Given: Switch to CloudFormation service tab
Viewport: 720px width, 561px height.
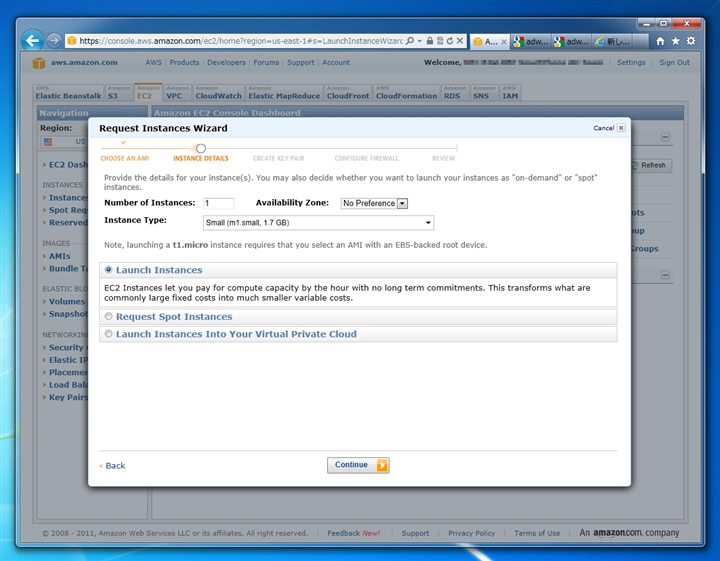Looking at the screenshot, I should pos(406,93).
